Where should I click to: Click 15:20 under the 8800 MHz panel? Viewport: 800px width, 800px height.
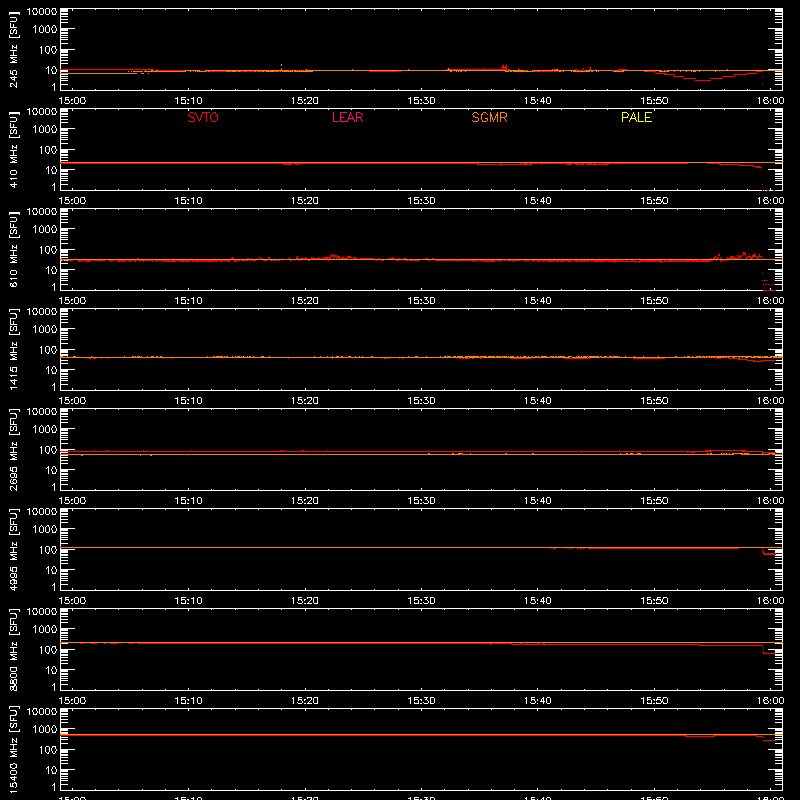tap(305, 701)
